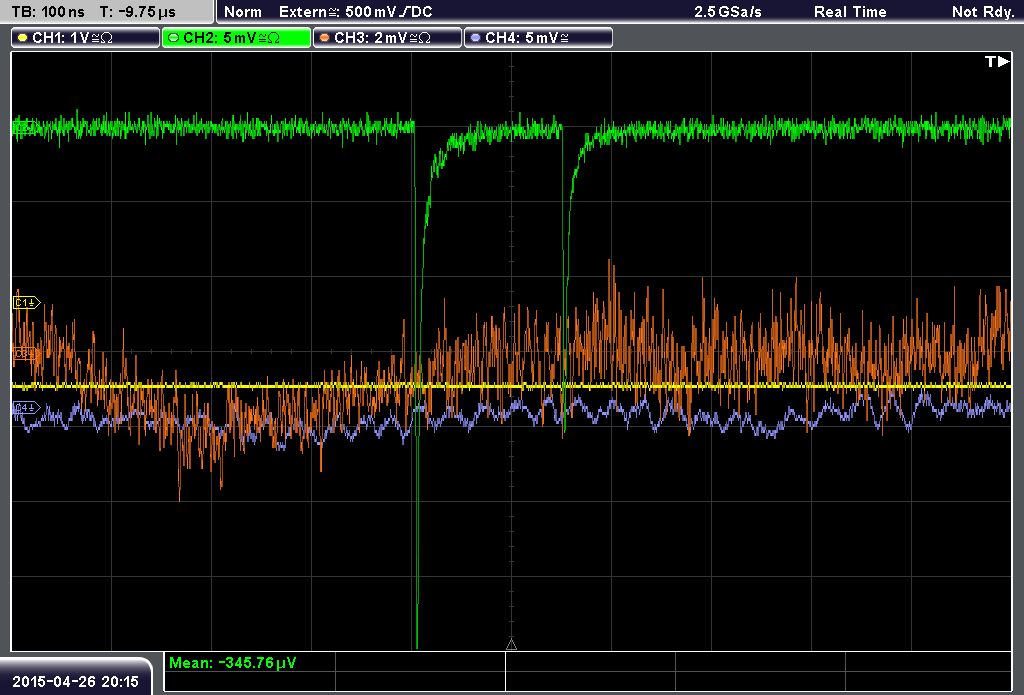Click the T: -9.75 µs trigger offset
Image resolution: width=1024 pixels, height=695 pixels.
click(138, 12)
